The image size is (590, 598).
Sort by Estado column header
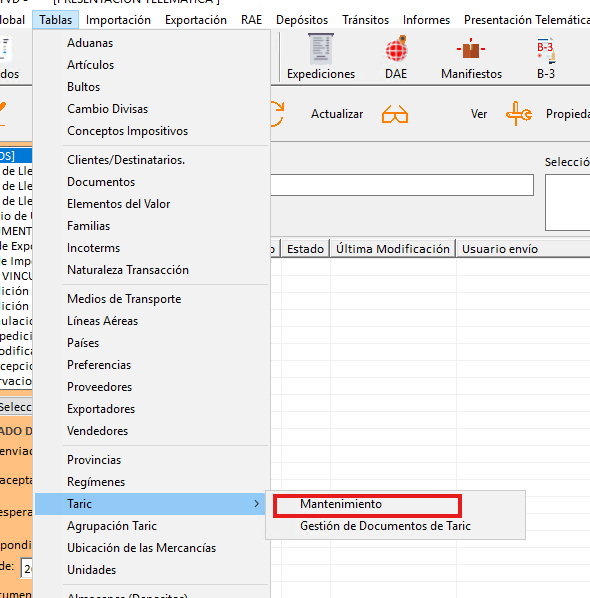(305, 249)
